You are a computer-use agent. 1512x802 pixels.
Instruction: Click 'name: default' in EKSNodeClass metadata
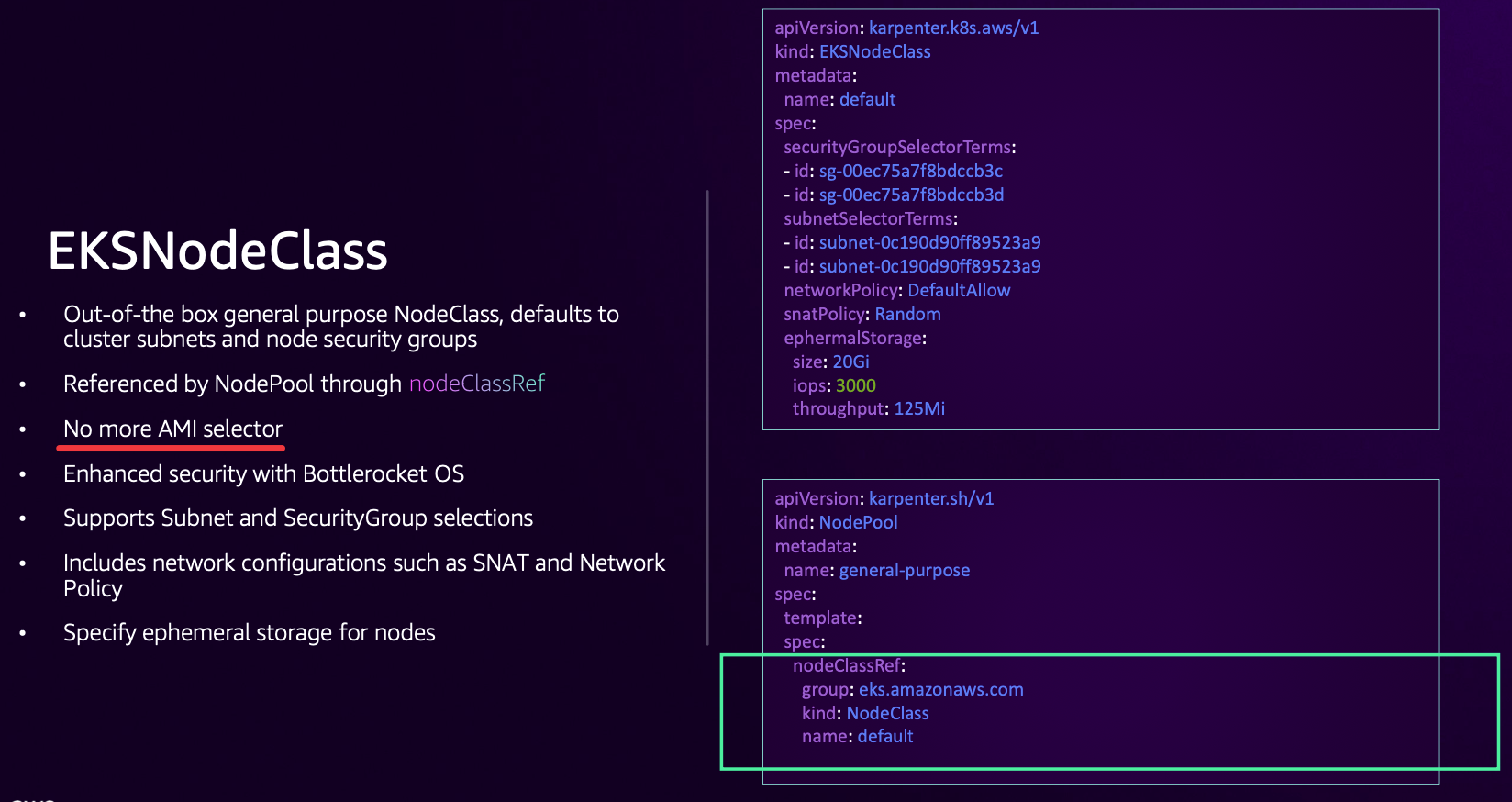point(839,100)
